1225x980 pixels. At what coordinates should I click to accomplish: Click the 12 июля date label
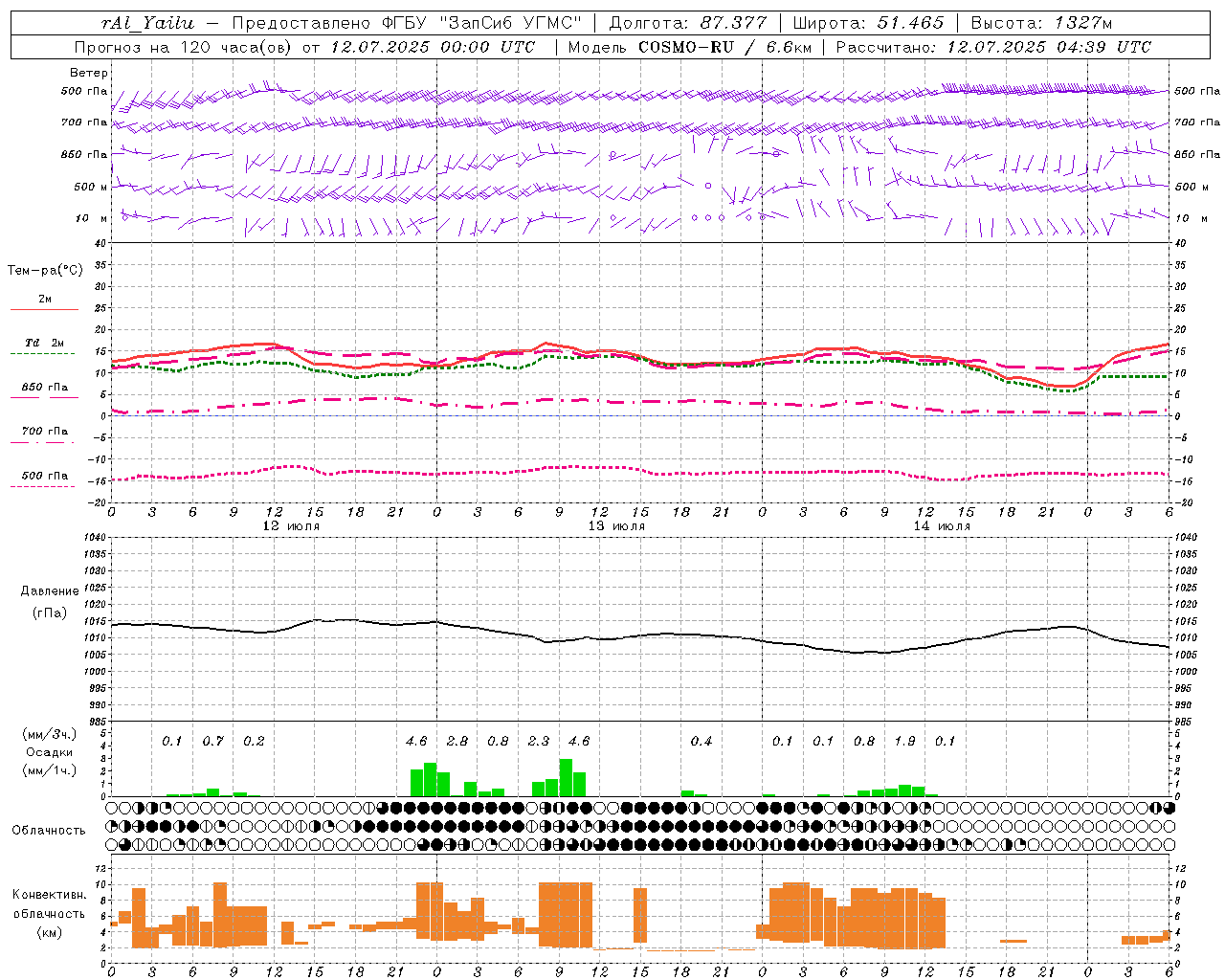[291, 526]
